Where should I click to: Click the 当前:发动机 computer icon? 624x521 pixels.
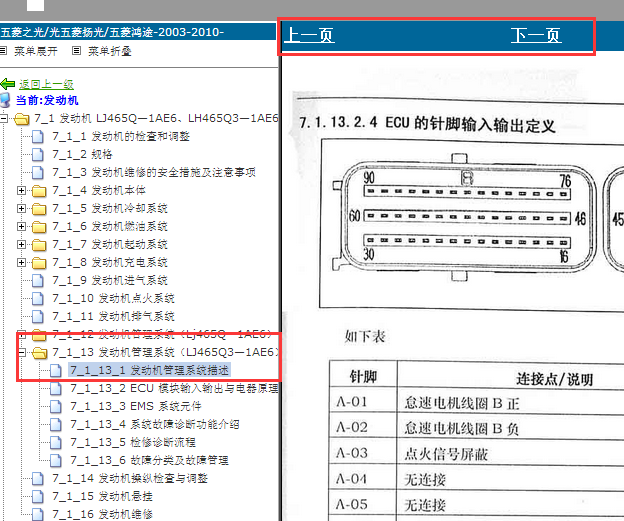[x=5, y=100]
